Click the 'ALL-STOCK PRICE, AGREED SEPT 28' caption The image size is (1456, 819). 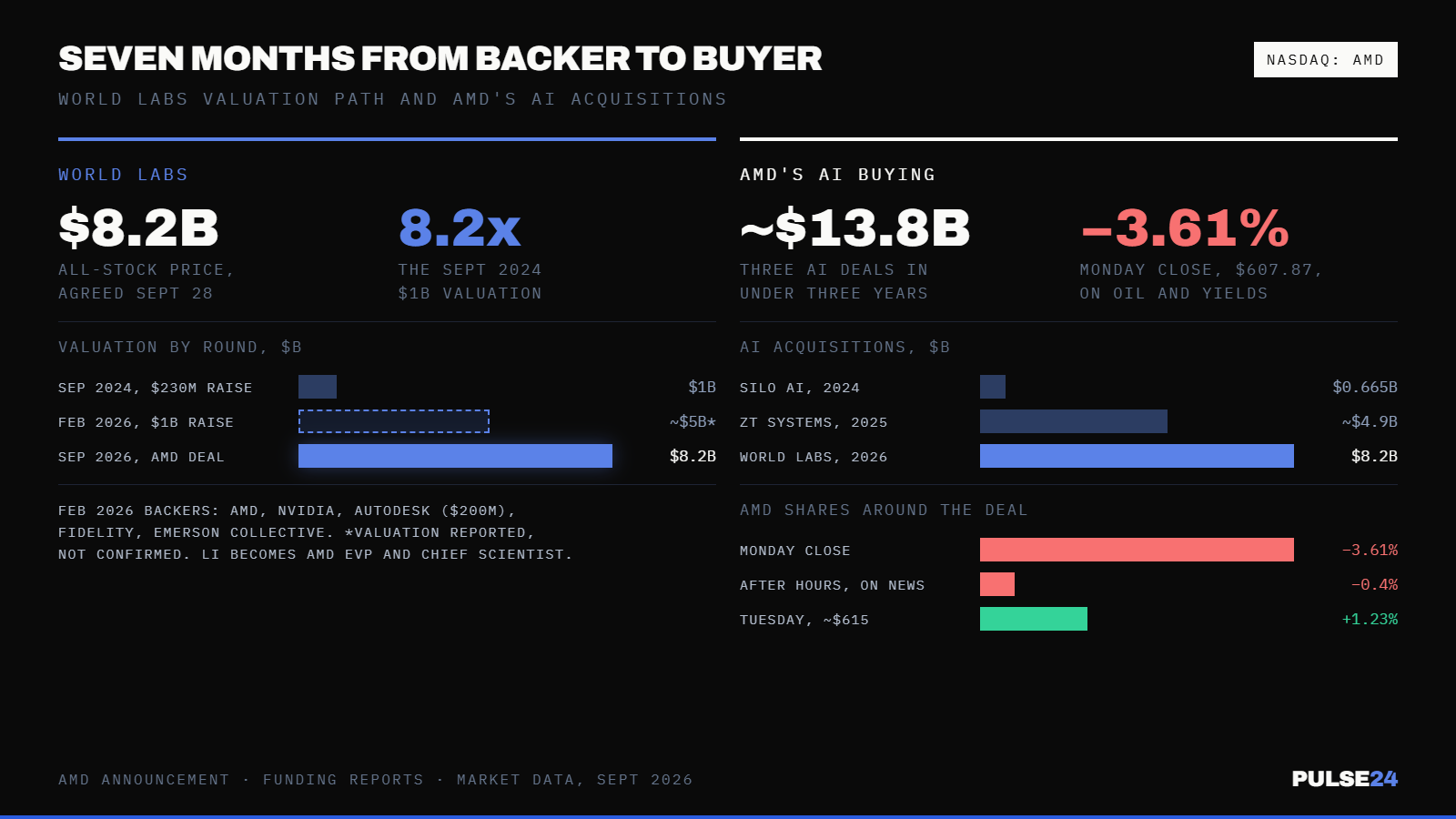(x=147, y=282)
